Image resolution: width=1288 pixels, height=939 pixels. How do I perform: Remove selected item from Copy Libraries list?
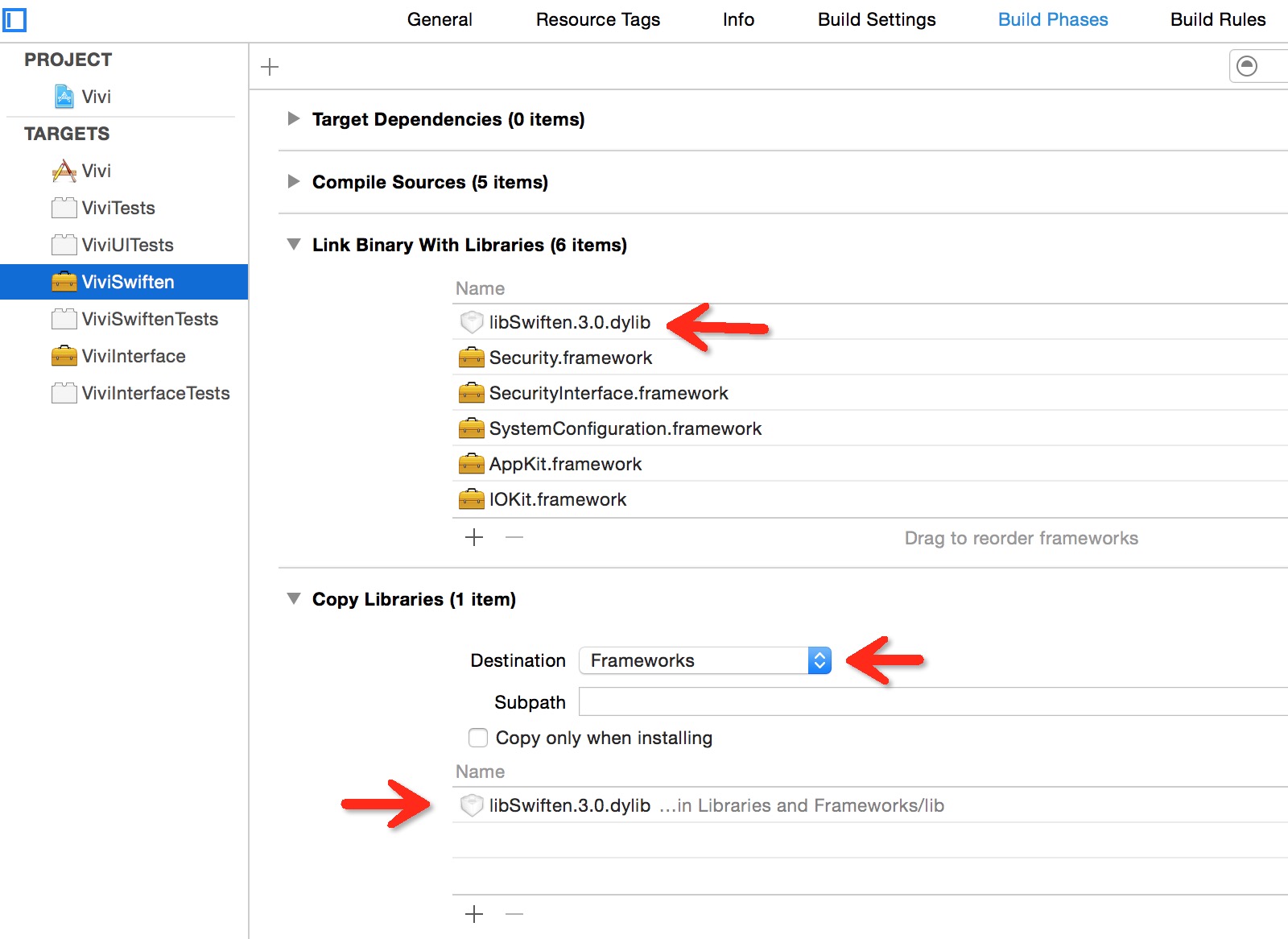tap(514, 914)
